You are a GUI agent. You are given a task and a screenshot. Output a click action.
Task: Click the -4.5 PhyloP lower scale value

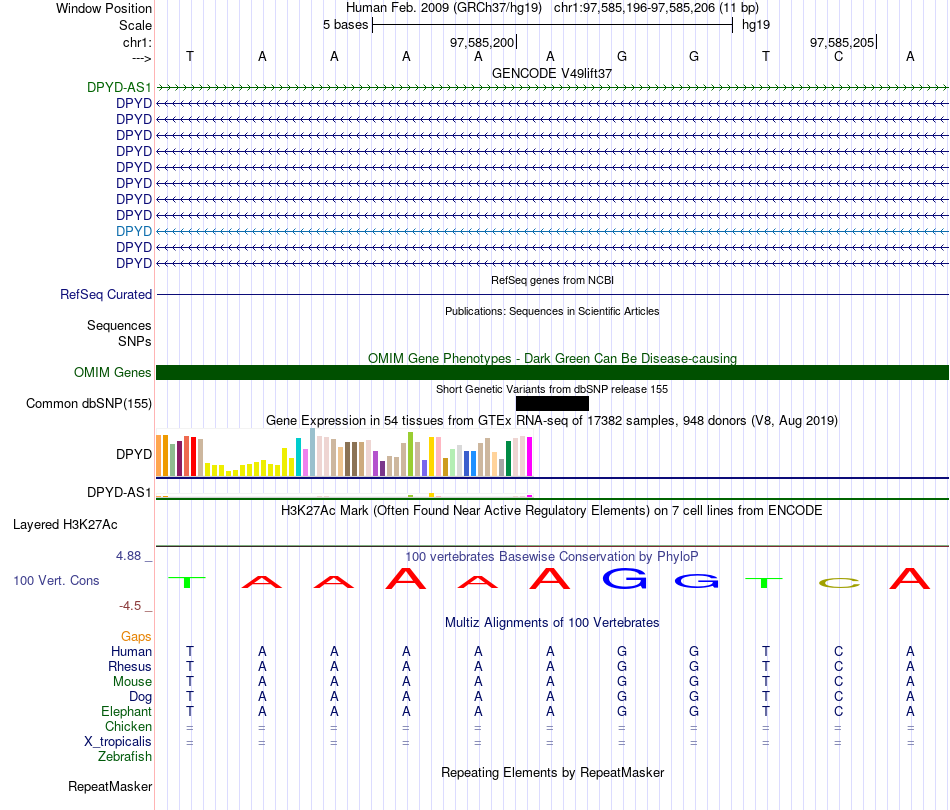pyautogui.click(x=130, y=606)
